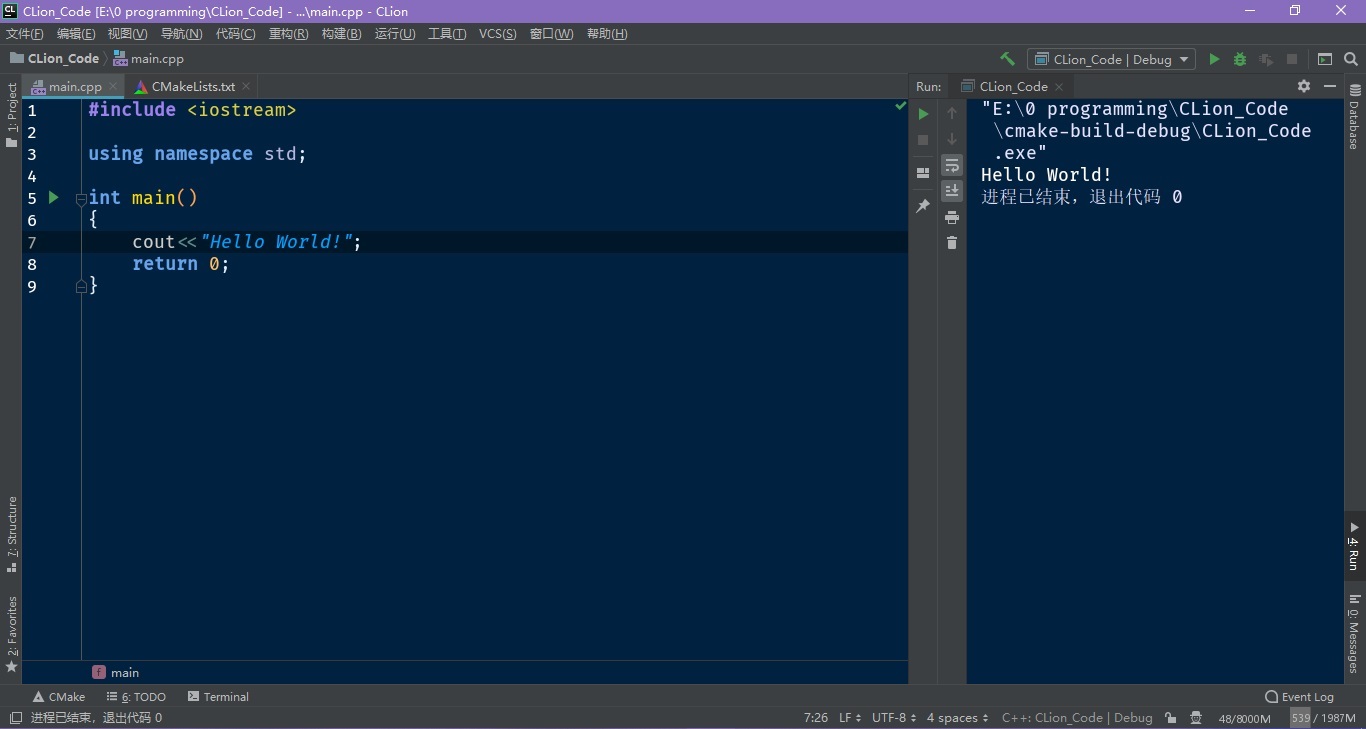Screen dimensions: 1366x729
Task: Click the inspection checkmark in editor corner
Action: [x=900, y=105]
